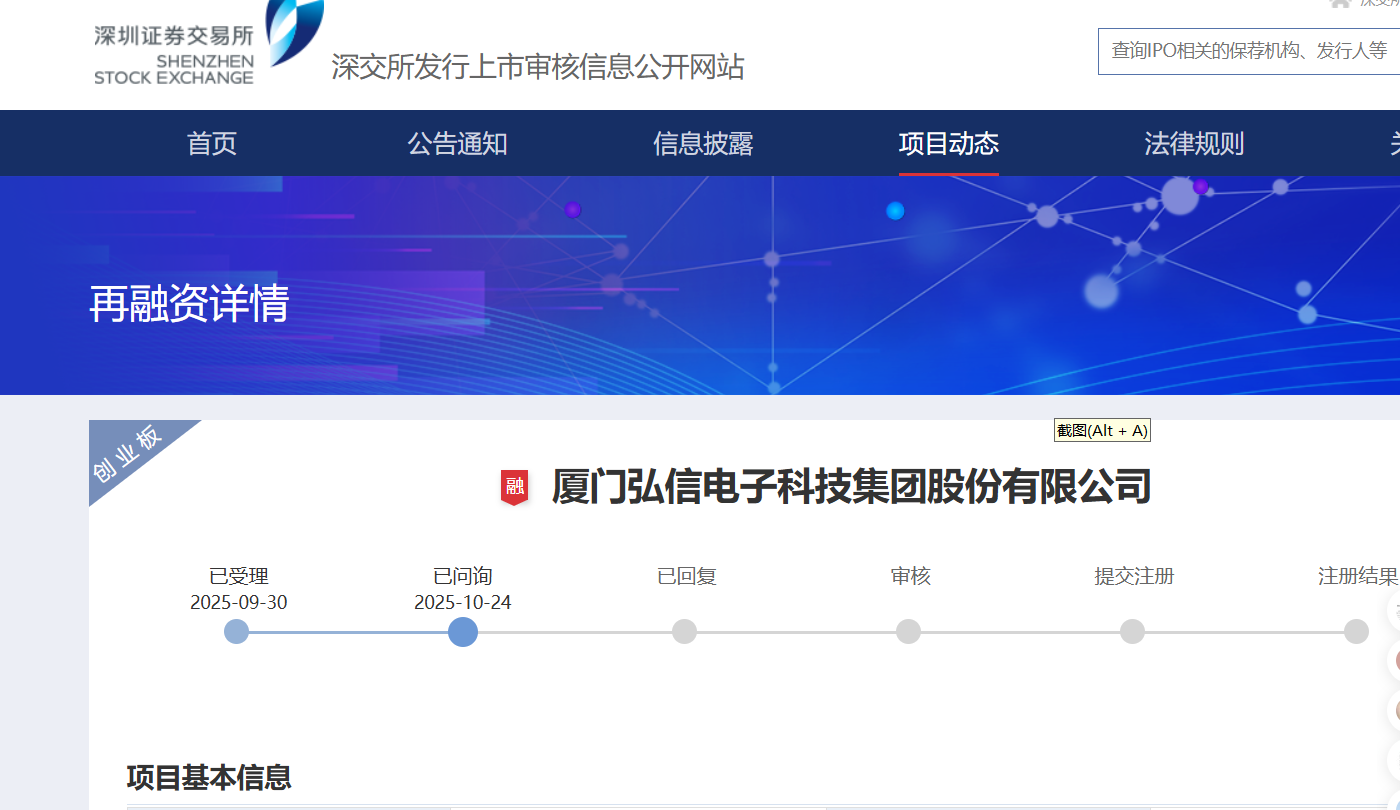This screenshot has height=810, width=1400.
Task: Click the 已回复 timeline node
Action: click(x=684, y=632)
